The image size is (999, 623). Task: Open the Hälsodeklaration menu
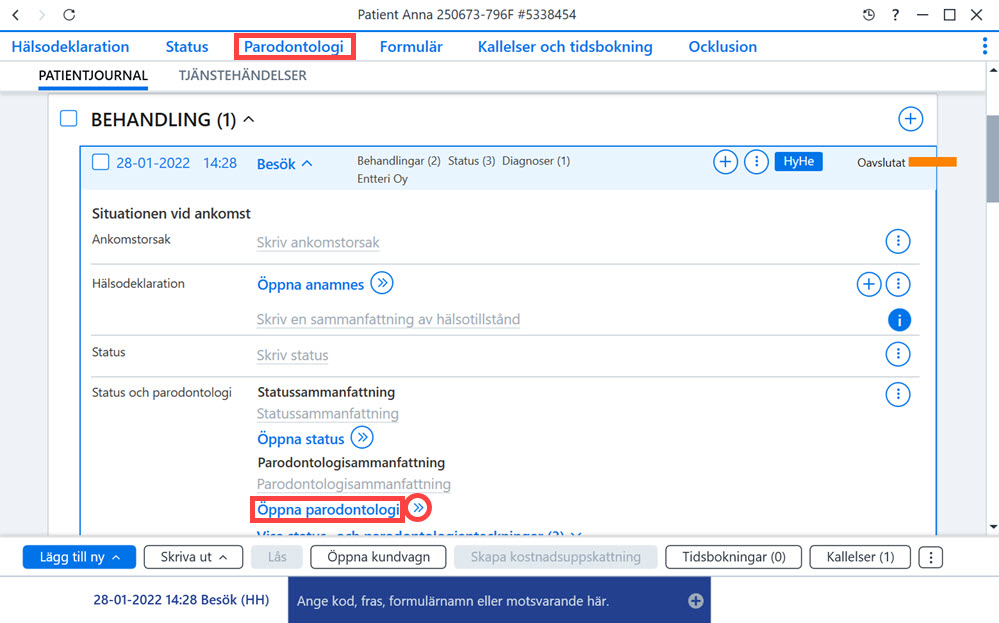(x=70, y=47)
